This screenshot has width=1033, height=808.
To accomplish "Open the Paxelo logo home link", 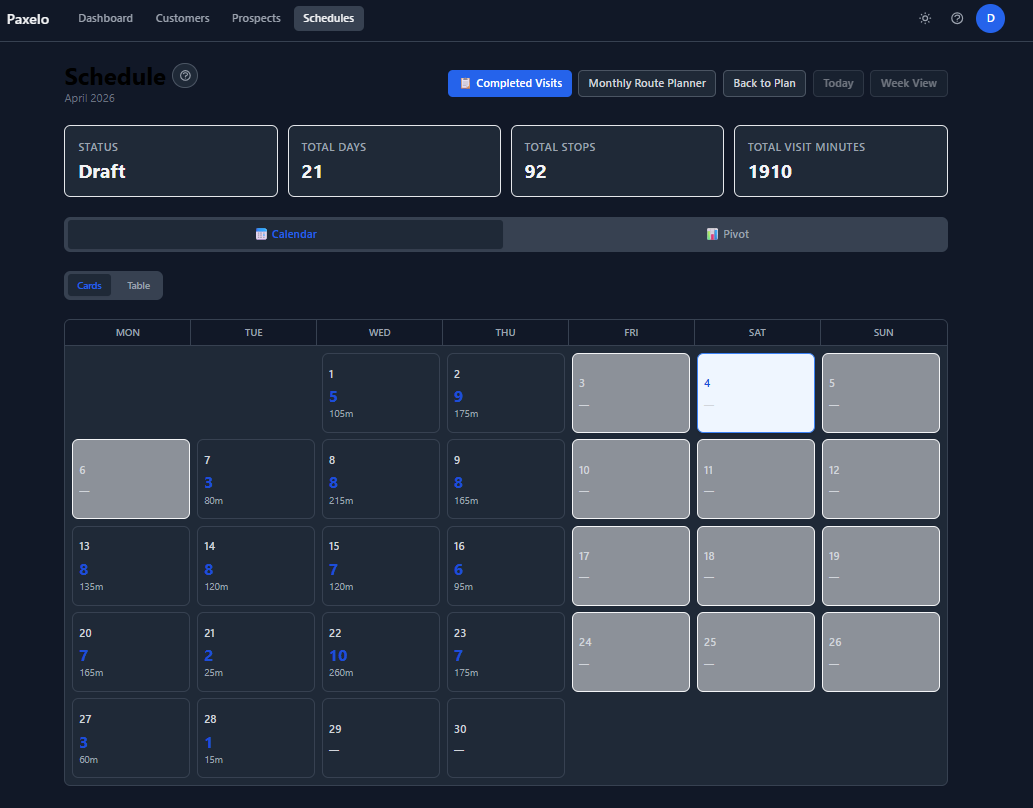I will point(27,18).
